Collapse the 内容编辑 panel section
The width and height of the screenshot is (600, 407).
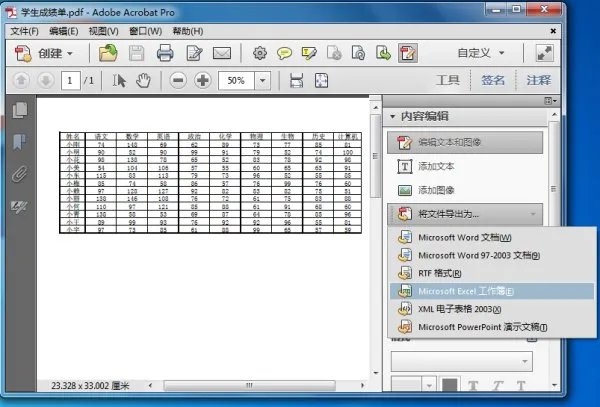(393, 116)
